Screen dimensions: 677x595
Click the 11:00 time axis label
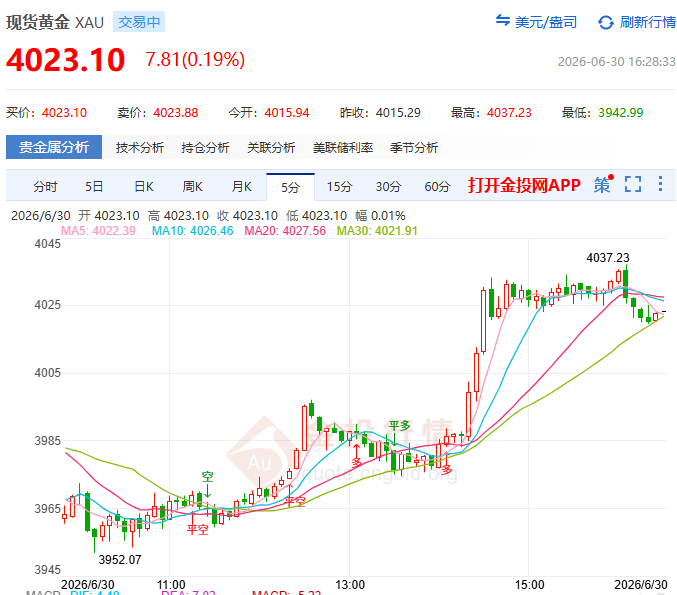click(171, 585)
